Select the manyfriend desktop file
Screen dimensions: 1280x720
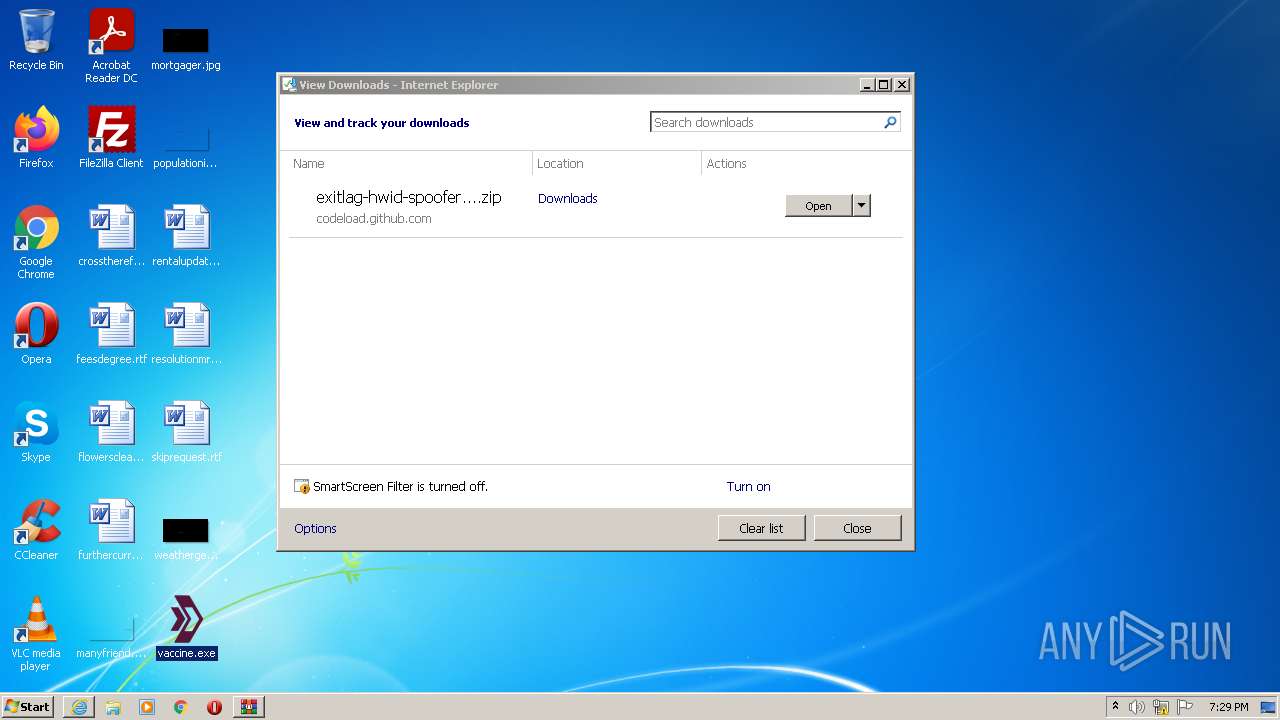[111, 636]
